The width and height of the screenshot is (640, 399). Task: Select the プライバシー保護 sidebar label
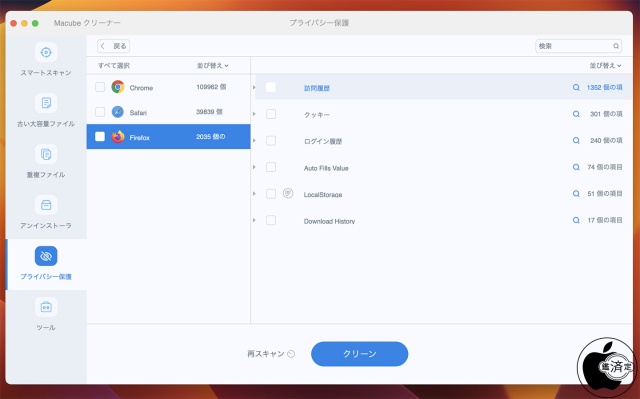[x=46, y=277]
